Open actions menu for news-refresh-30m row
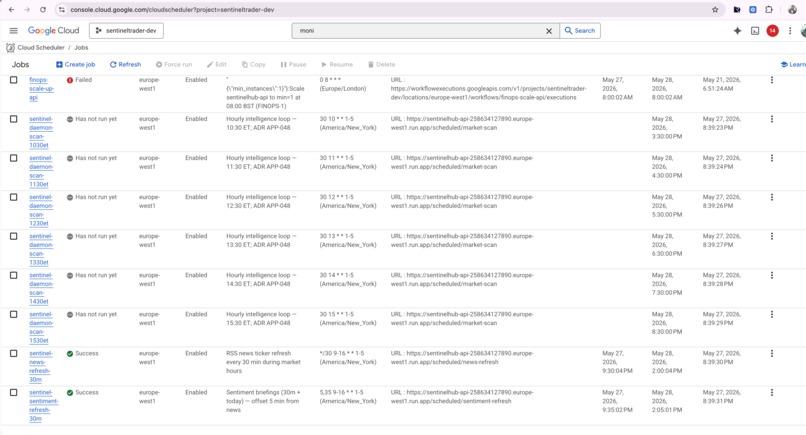Screen dimensions: 806x435 [772, 353]
